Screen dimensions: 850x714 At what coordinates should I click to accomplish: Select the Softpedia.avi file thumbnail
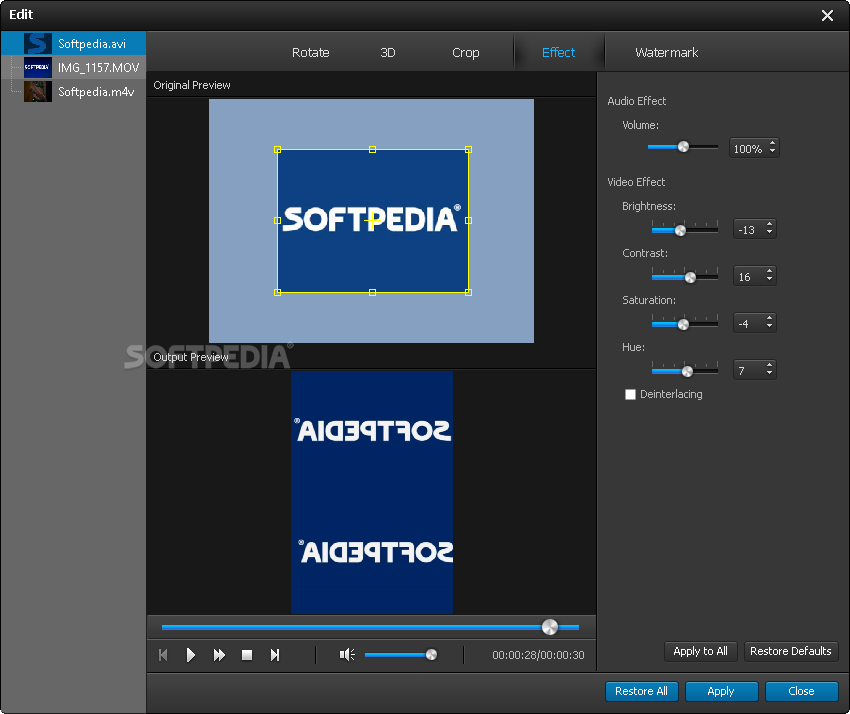click(x=38, y=44)
